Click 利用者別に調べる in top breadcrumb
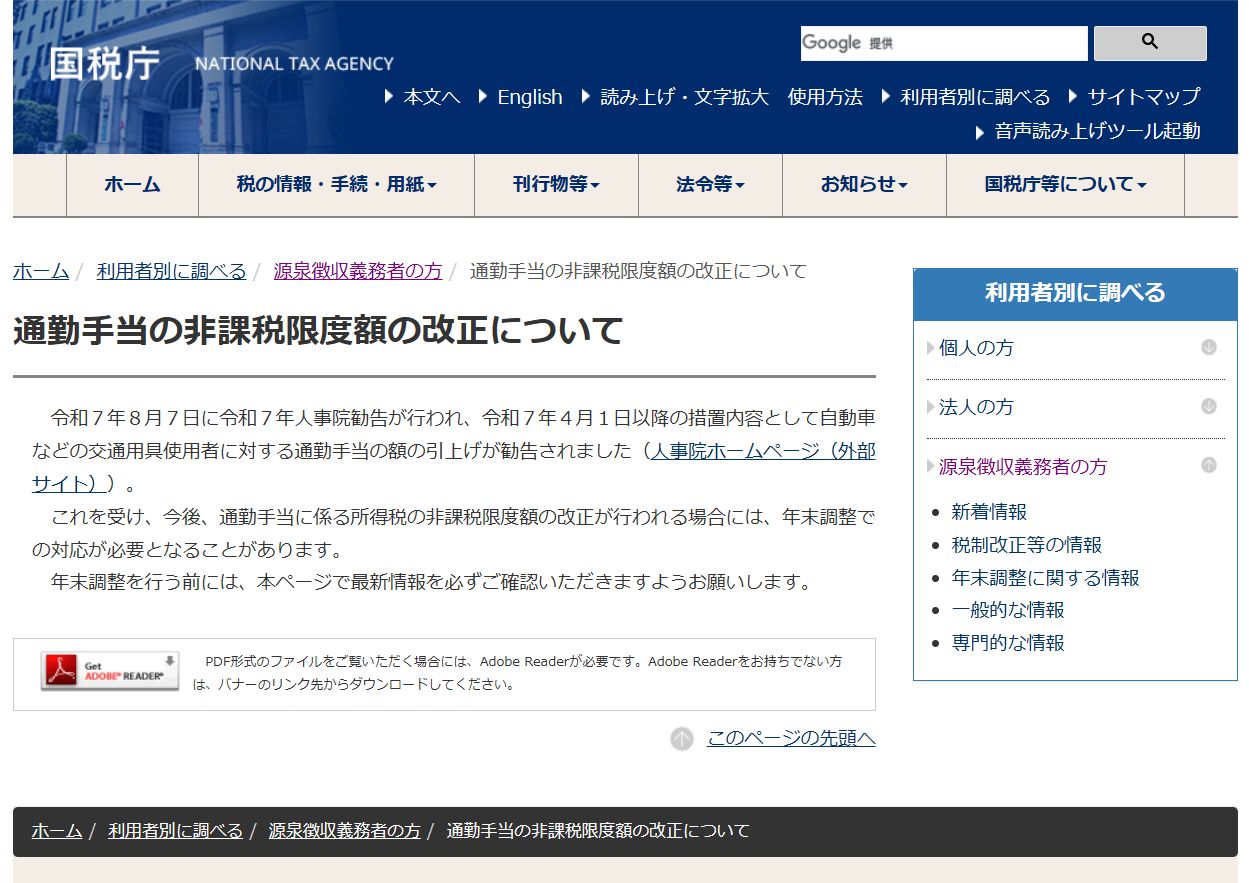The width and height of the screenshot is (1249, 883). click(171, 271)
